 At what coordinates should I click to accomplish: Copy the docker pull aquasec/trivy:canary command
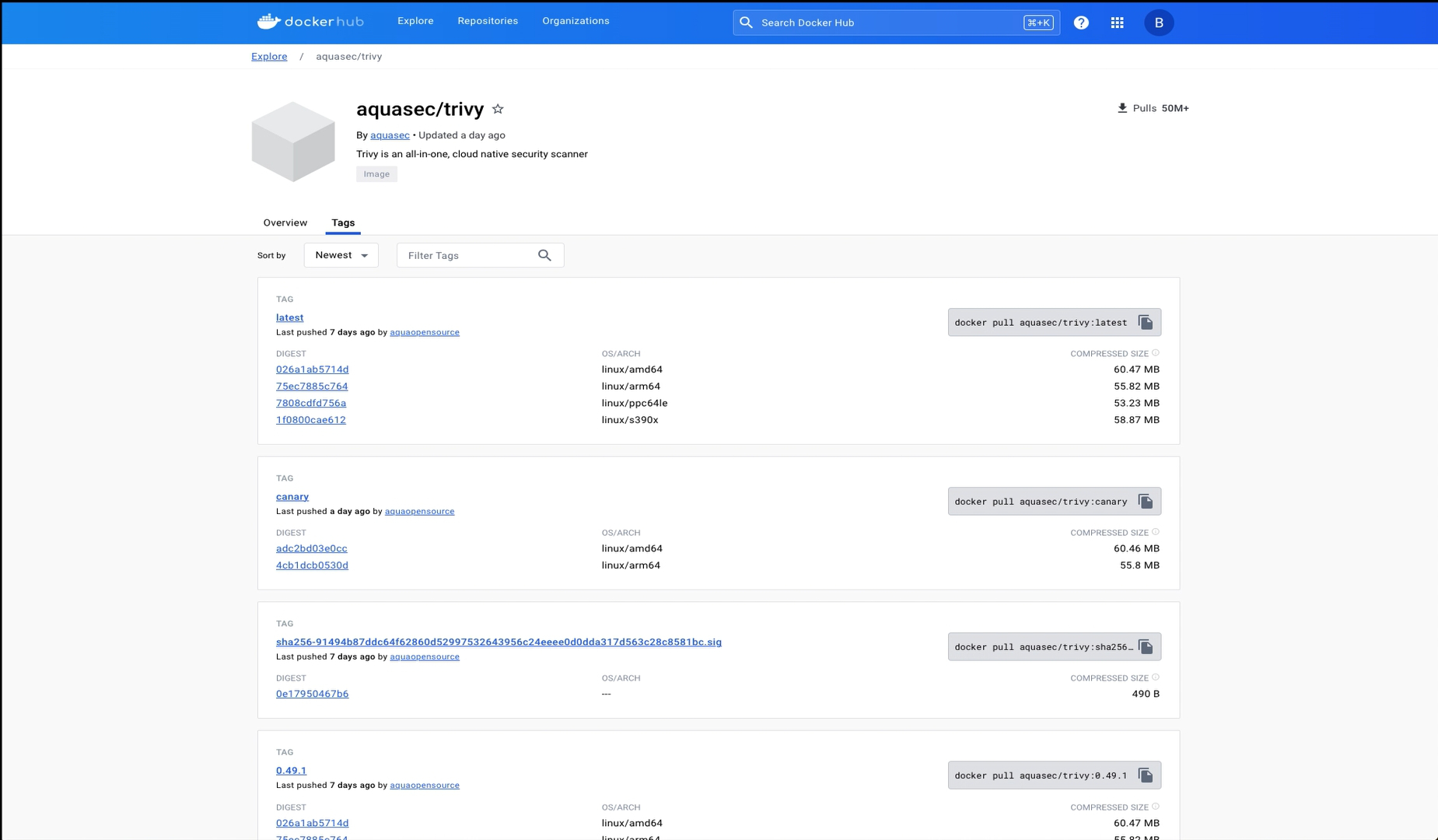[1146, 501]
